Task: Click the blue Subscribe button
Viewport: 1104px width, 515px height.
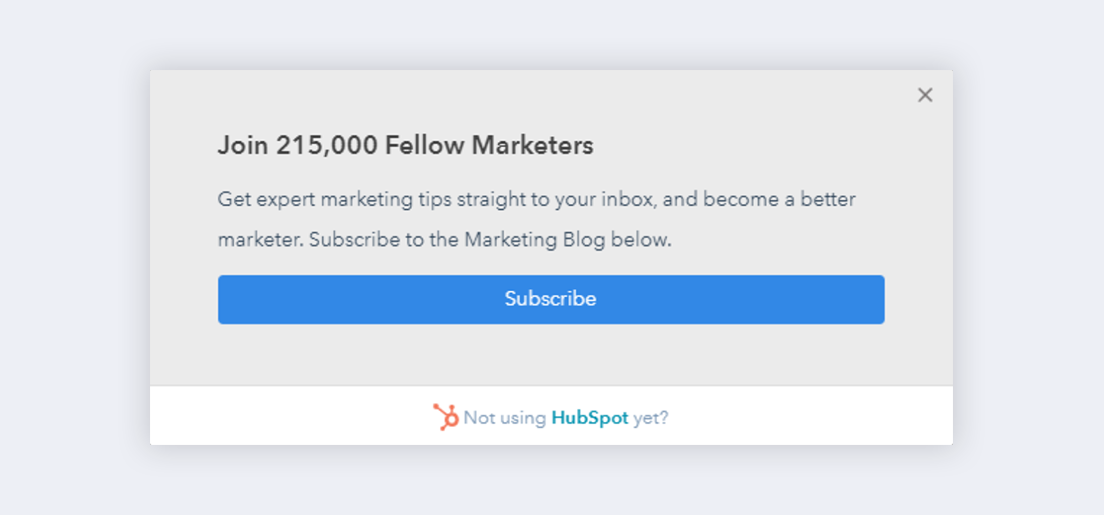Action: point(551,299)
